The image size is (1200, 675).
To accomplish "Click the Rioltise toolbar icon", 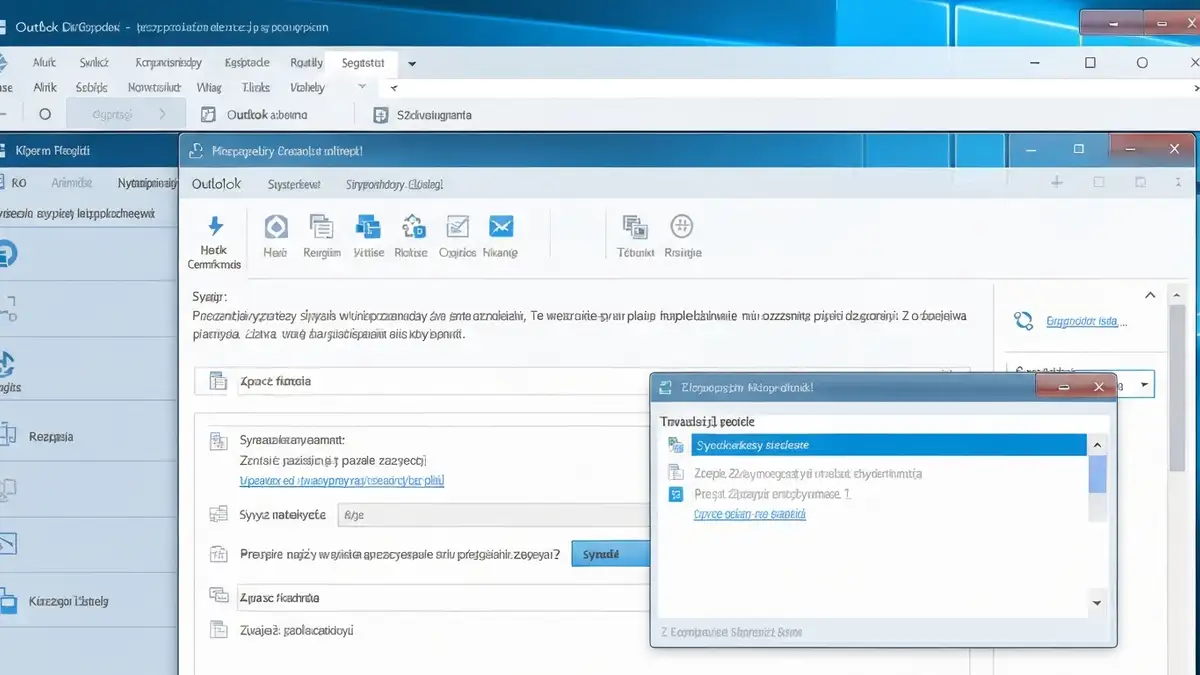I will point(412,226).
